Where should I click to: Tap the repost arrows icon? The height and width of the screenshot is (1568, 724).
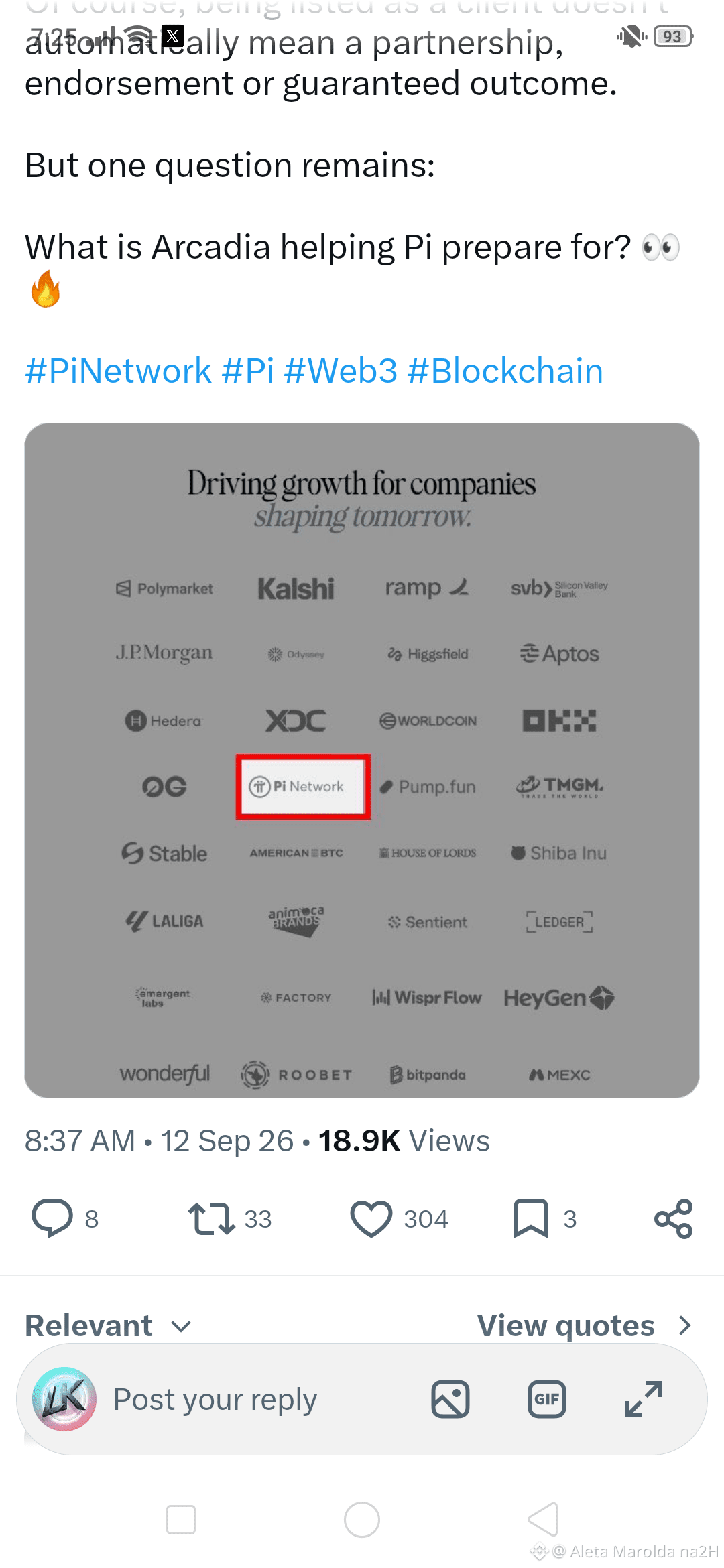[x=211, y=1218]
